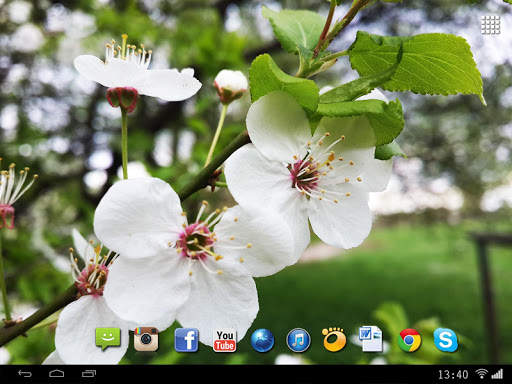512x384 pixels.
Task: Tap the cellular signal strength icon
Action: pos(497,374)
